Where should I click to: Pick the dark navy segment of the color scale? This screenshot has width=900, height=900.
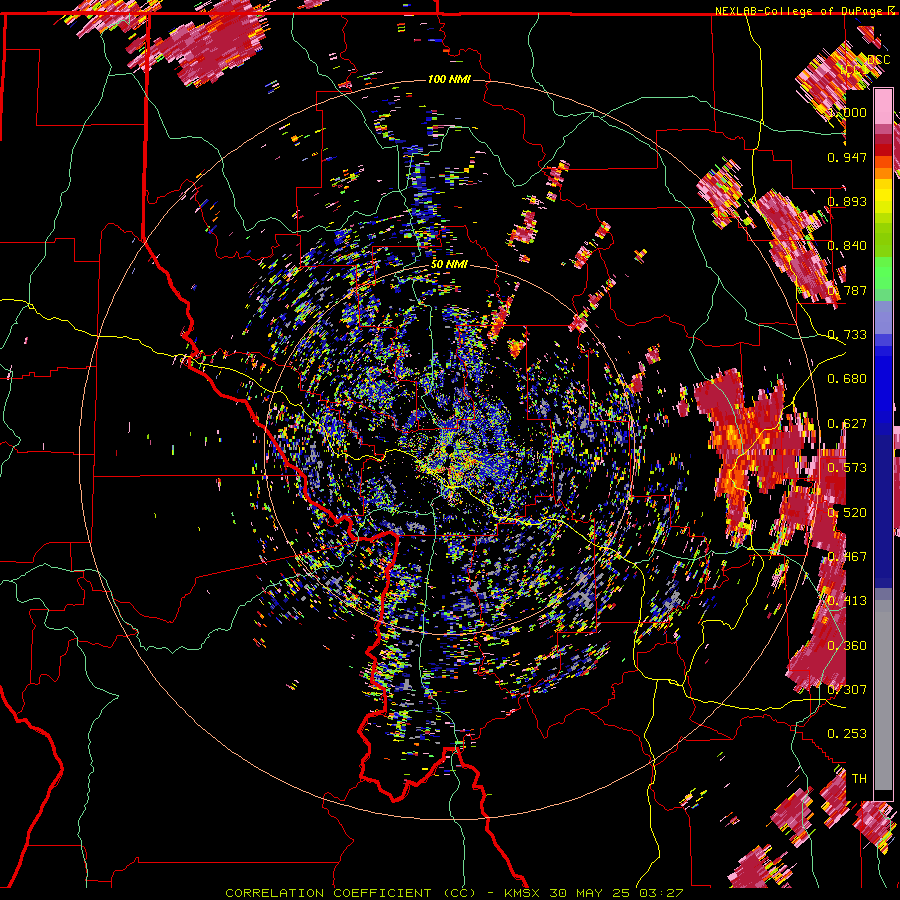coord(883,511)
